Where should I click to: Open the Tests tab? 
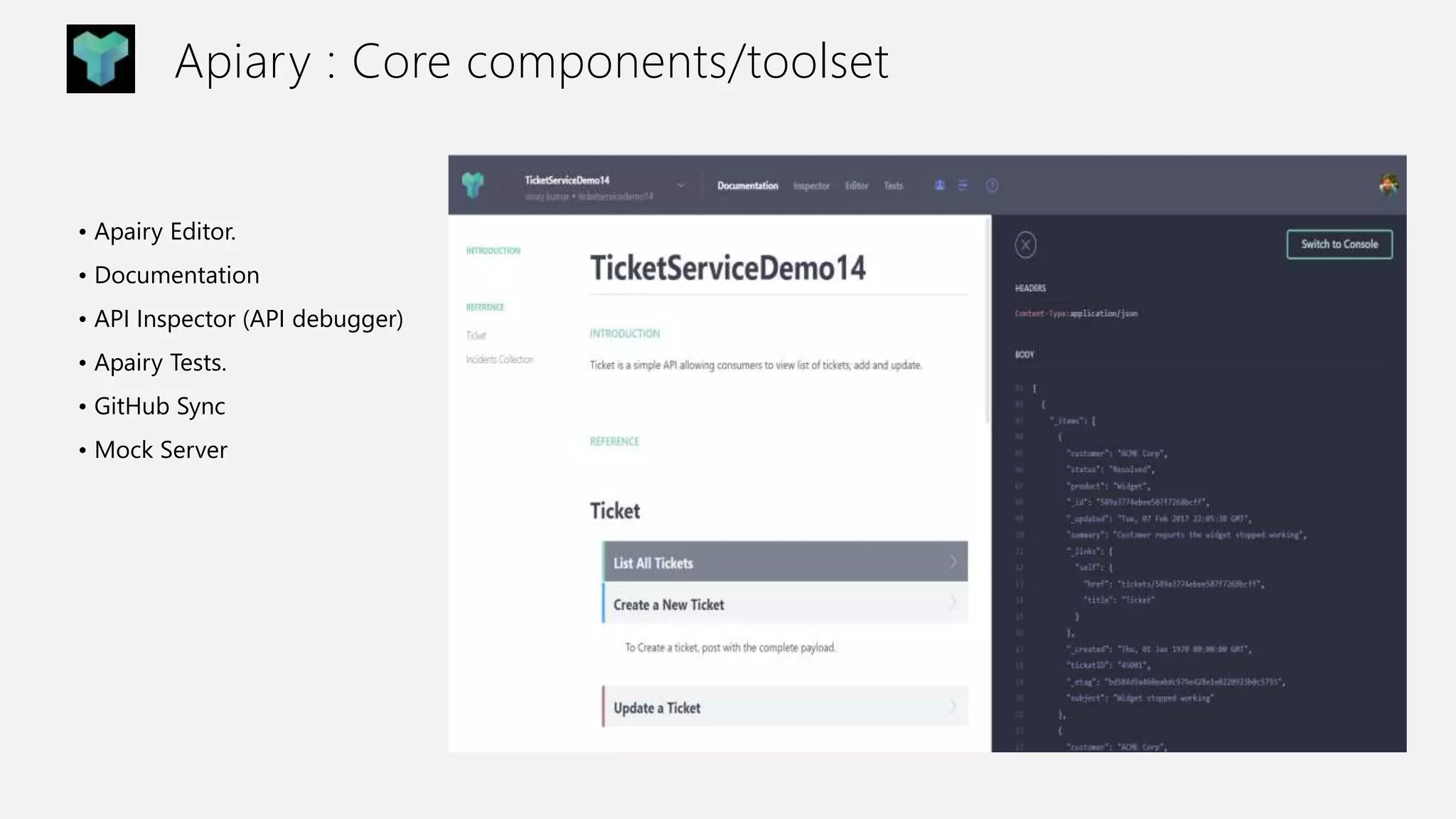[x=893, y=186]
